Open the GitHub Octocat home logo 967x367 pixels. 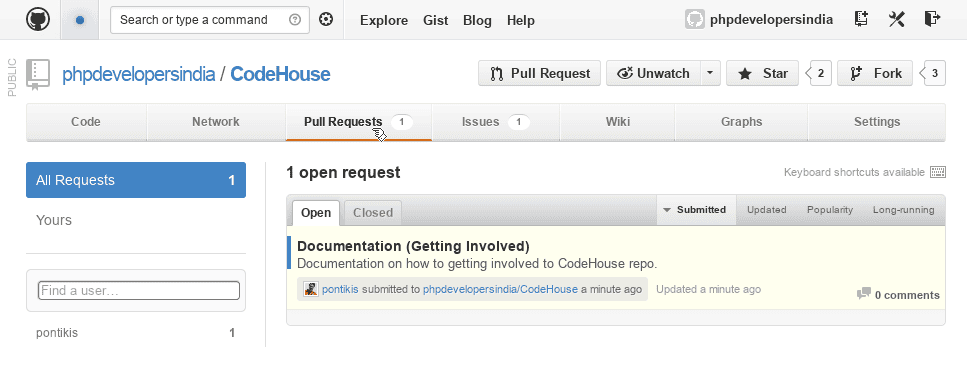coord(38,20)
